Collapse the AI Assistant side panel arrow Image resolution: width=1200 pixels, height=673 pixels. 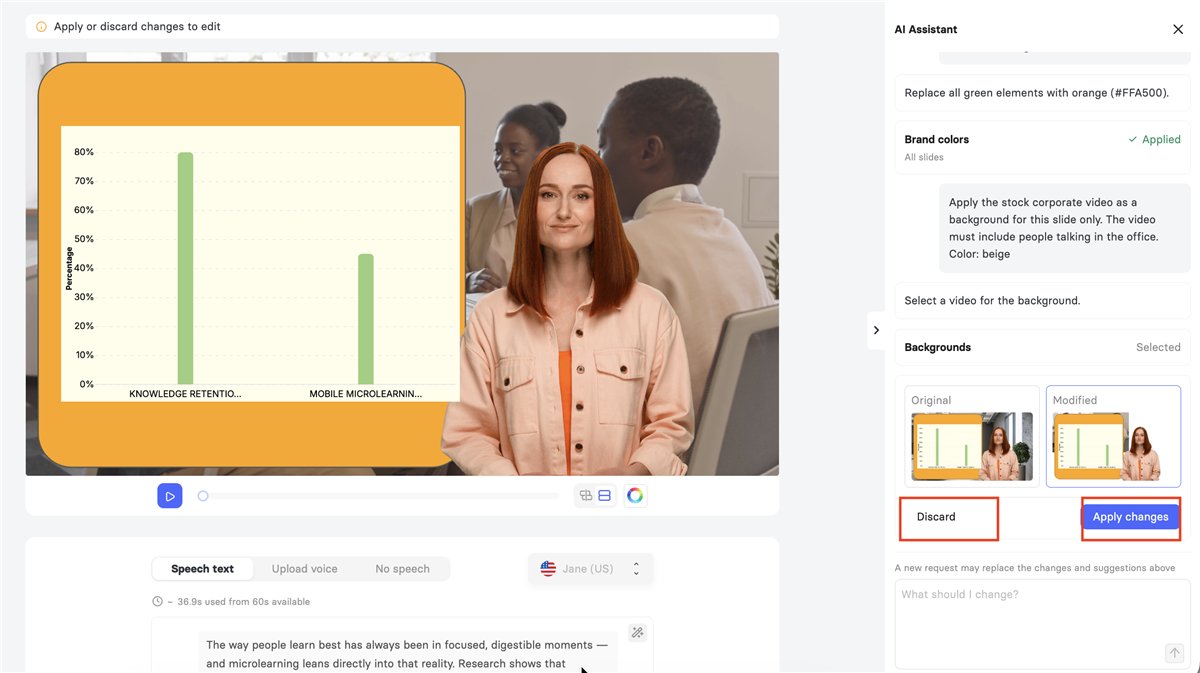click(876, 330)
